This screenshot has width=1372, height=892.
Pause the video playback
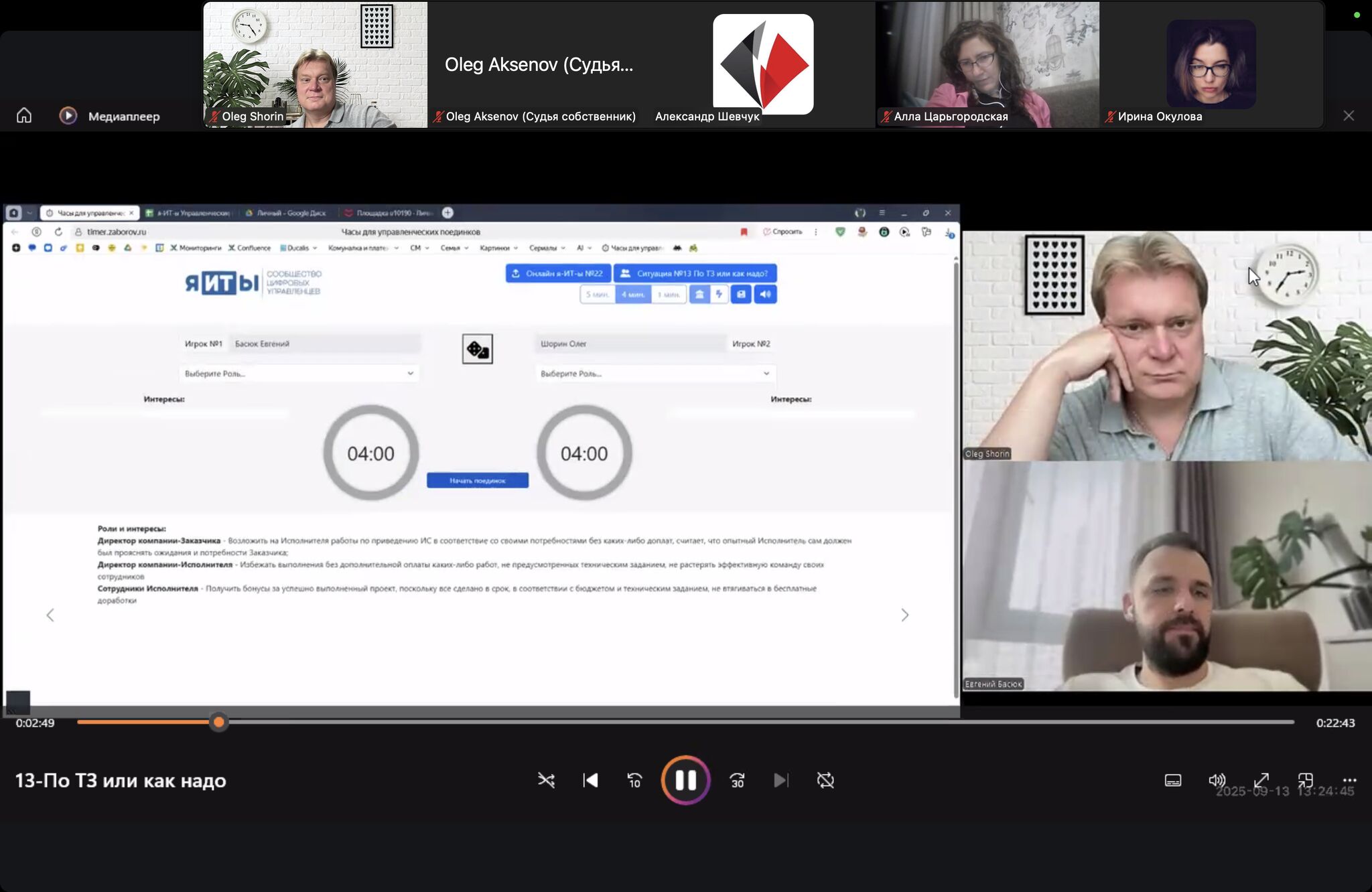(685, 780)
